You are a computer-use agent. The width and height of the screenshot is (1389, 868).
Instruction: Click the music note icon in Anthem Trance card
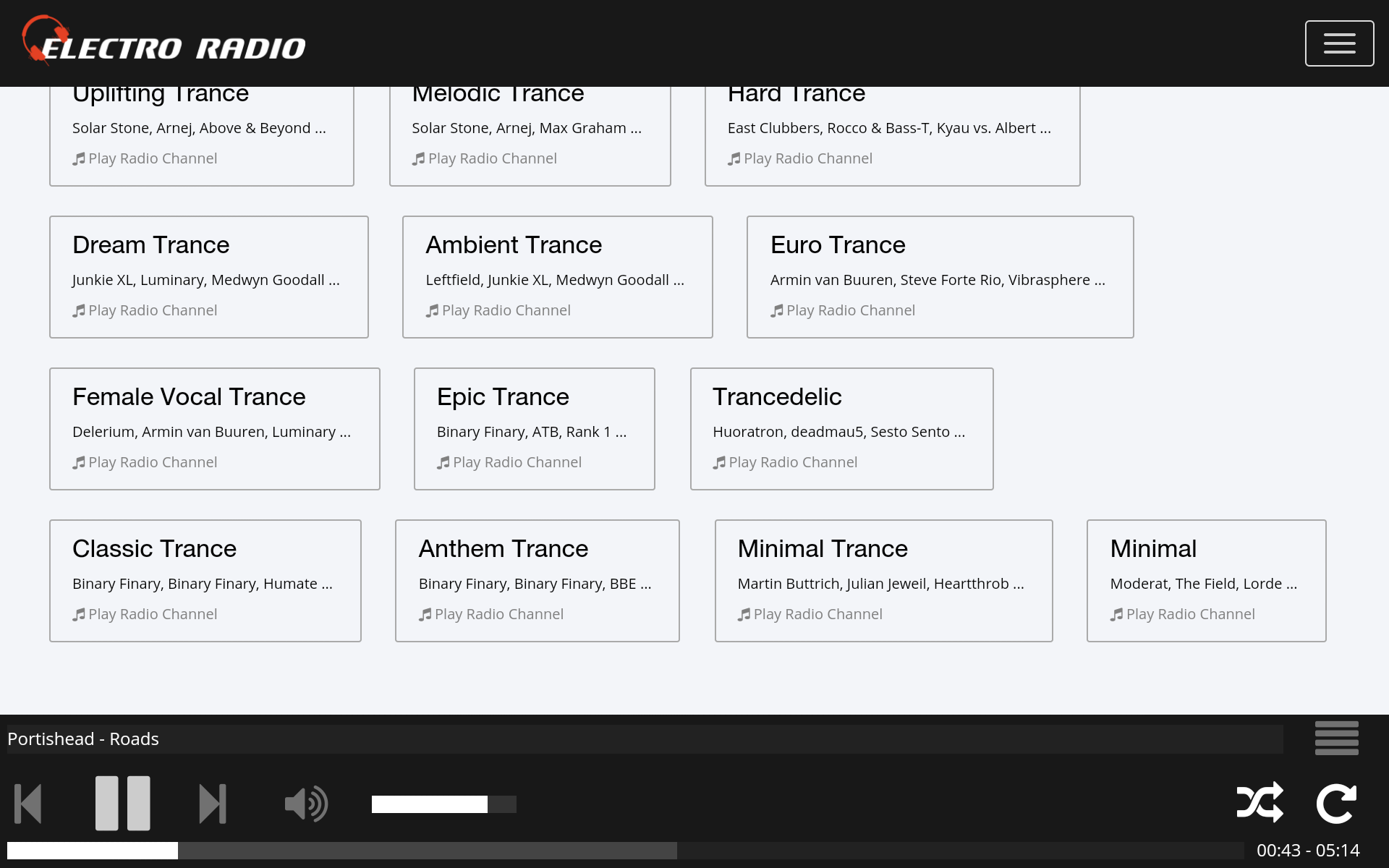(x=425, y=614)
